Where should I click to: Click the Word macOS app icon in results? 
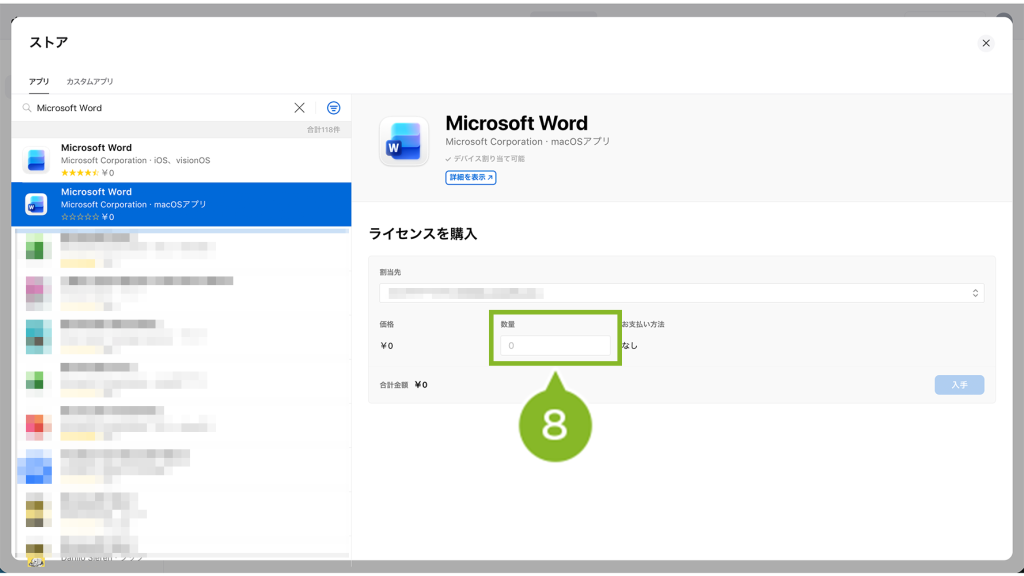coord(36,204)
